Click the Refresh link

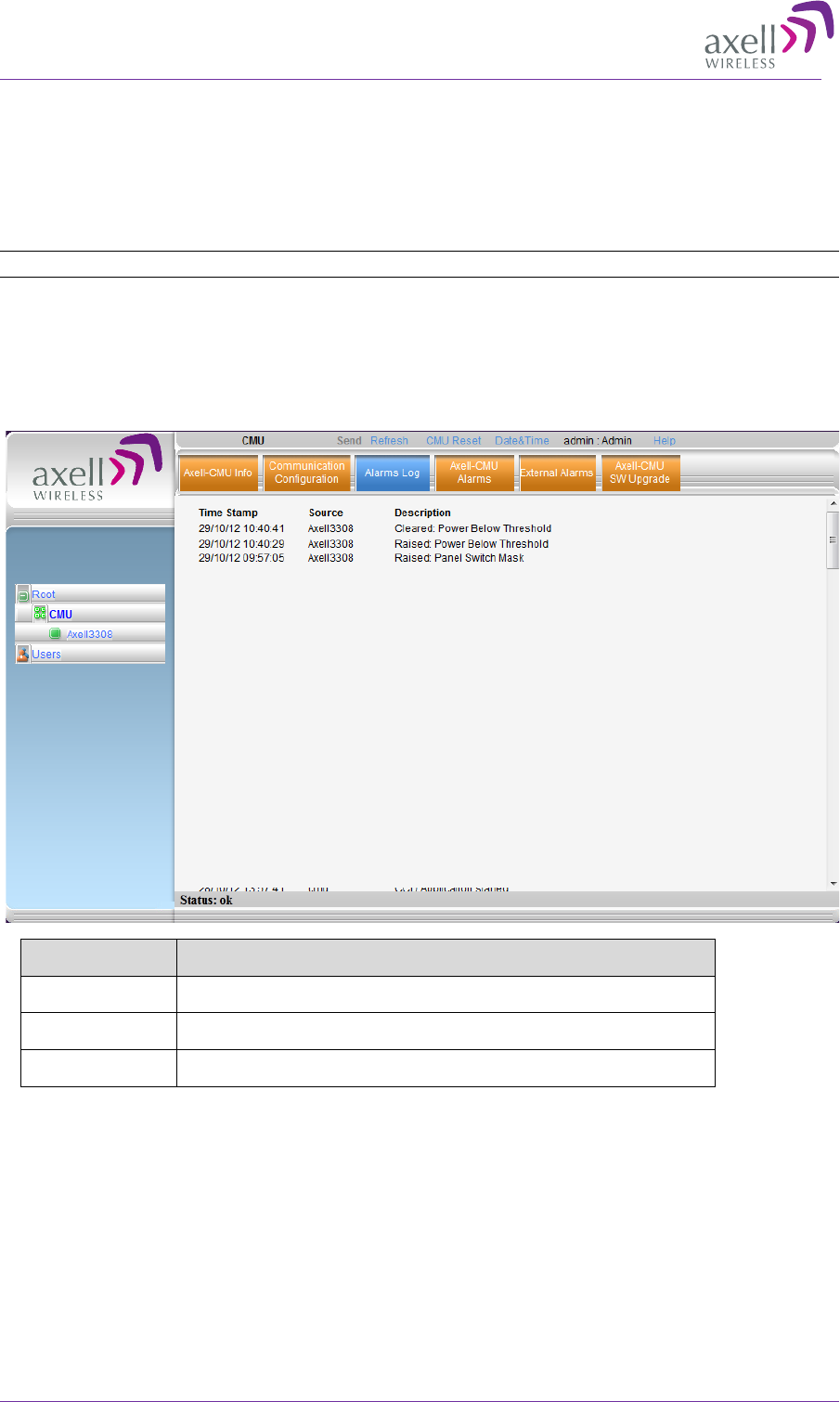[389, 441]
